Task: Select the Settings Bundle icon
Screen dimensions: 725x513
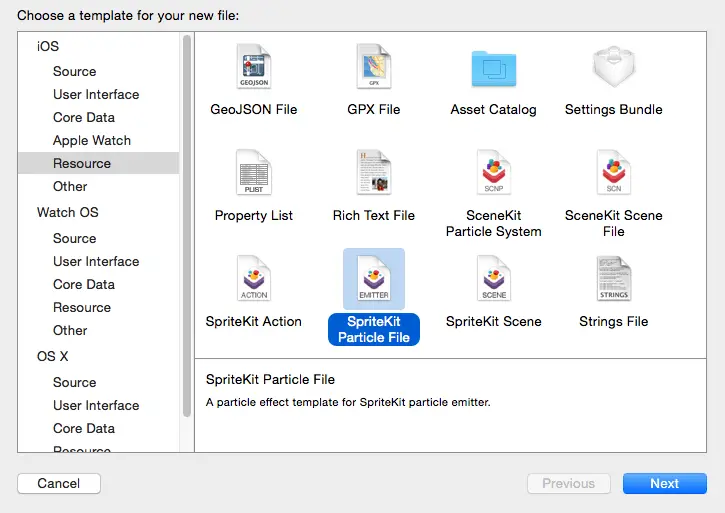Action: (x=613, y=68)
